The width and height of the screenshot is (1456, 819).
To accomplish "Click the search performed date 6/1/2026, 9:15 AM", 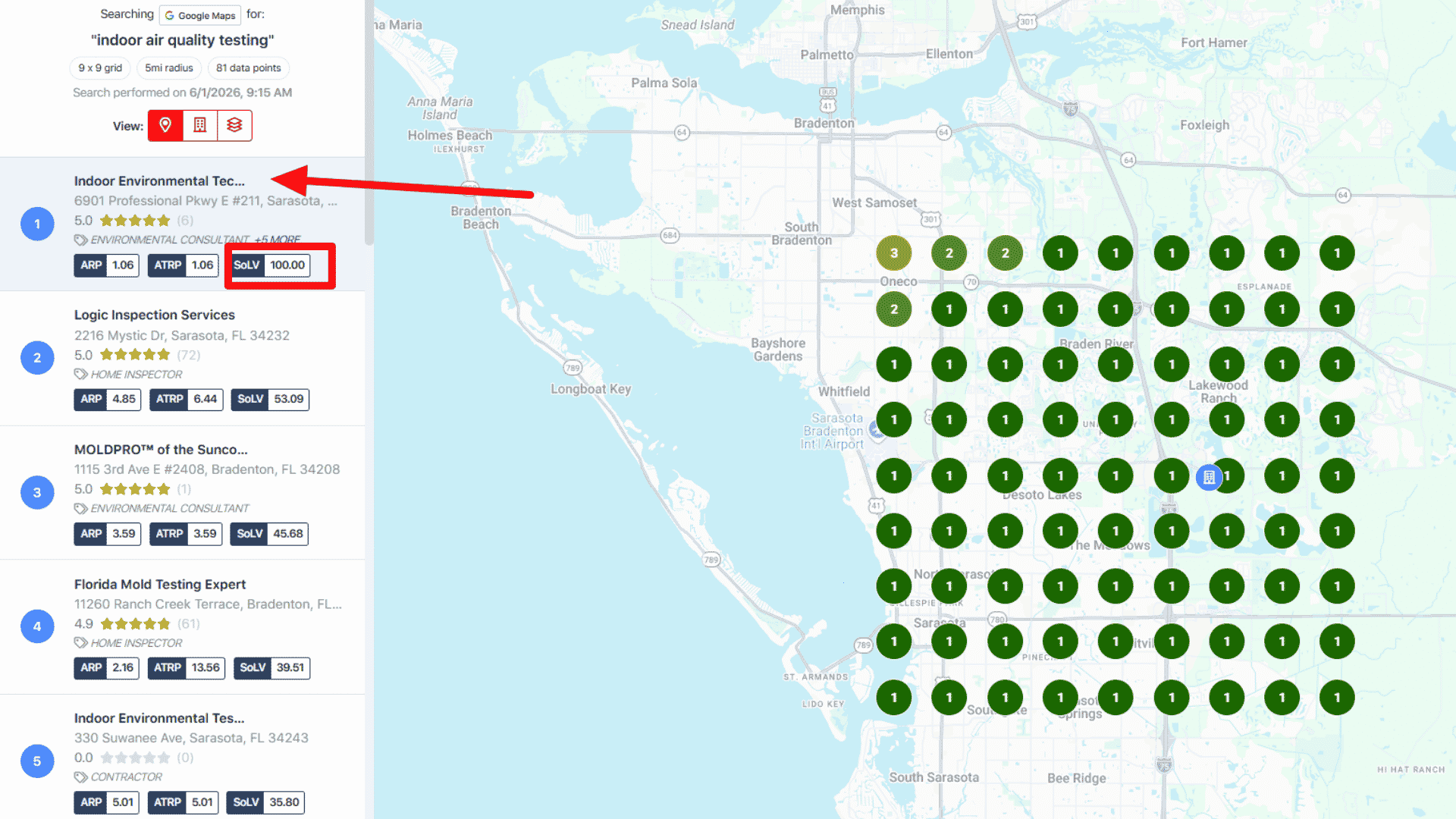I will tap(240, 93).
